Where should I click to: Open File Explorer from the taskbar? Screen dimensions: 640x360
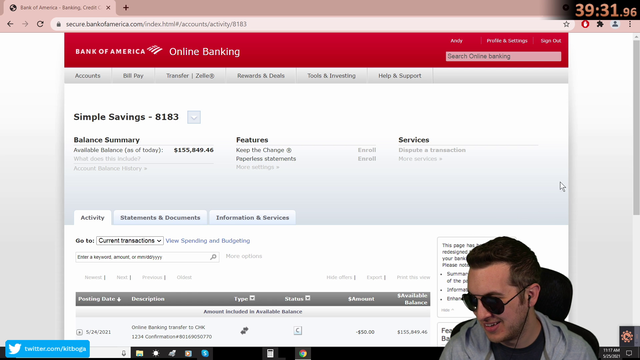pos(139,353)
